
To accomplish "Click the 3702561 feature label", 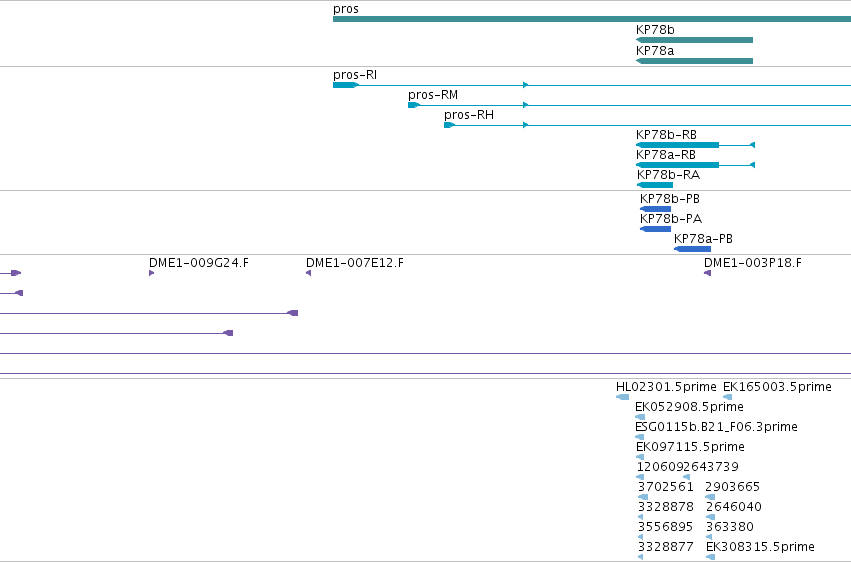I will pos(665,487).
